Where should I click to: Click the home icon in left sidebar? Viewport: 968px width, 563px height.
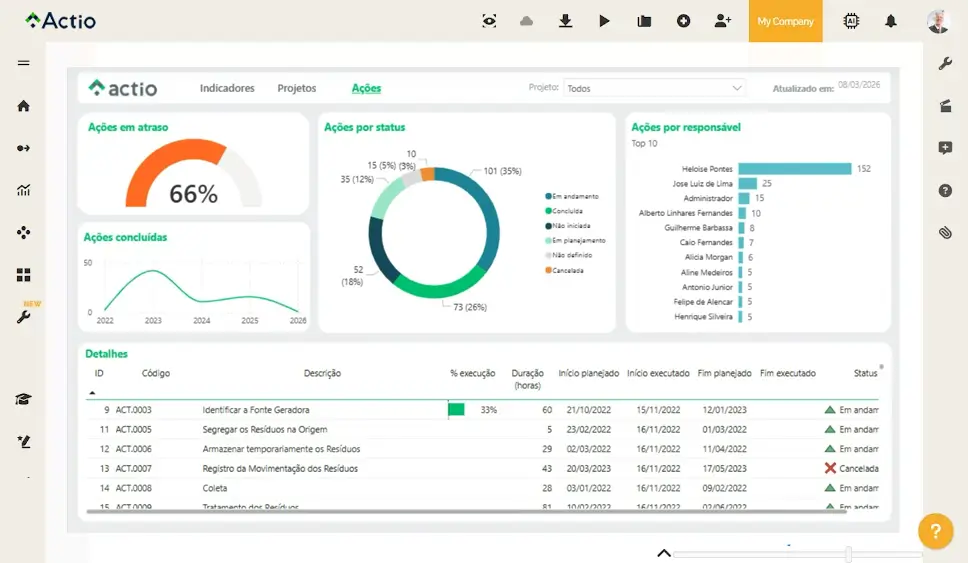click(23, 106)
